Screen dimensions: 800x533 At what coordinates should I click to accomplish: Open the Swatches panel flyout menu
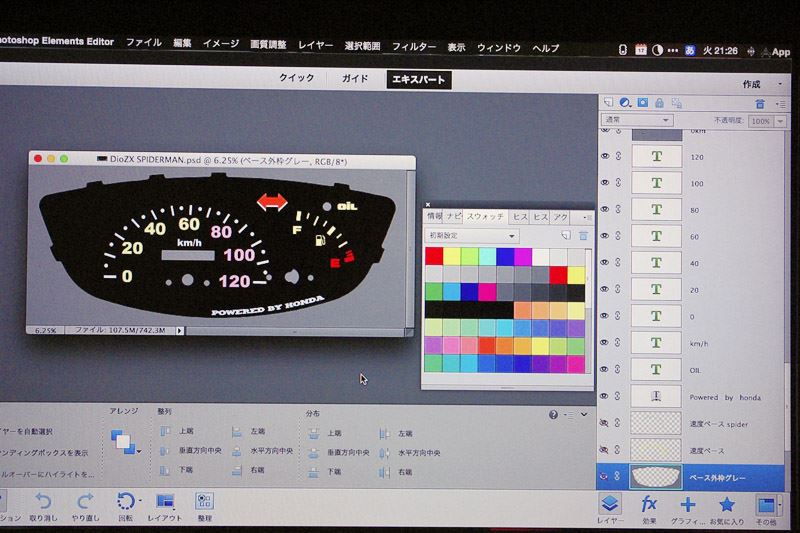(x=587, y=218)
